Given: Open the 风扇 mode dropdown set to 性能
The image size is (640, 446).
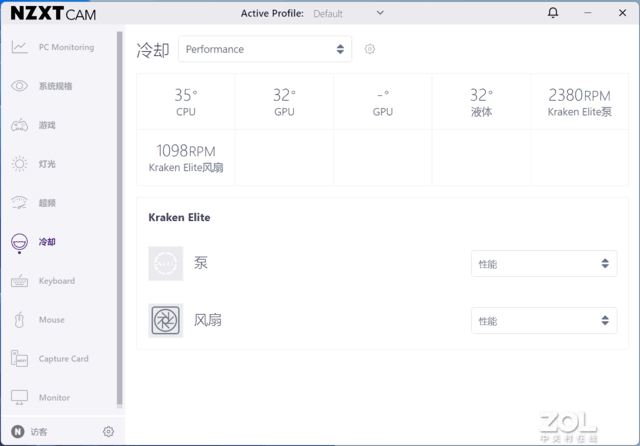Looking at the screenshot, I should (x=544, y=321).
